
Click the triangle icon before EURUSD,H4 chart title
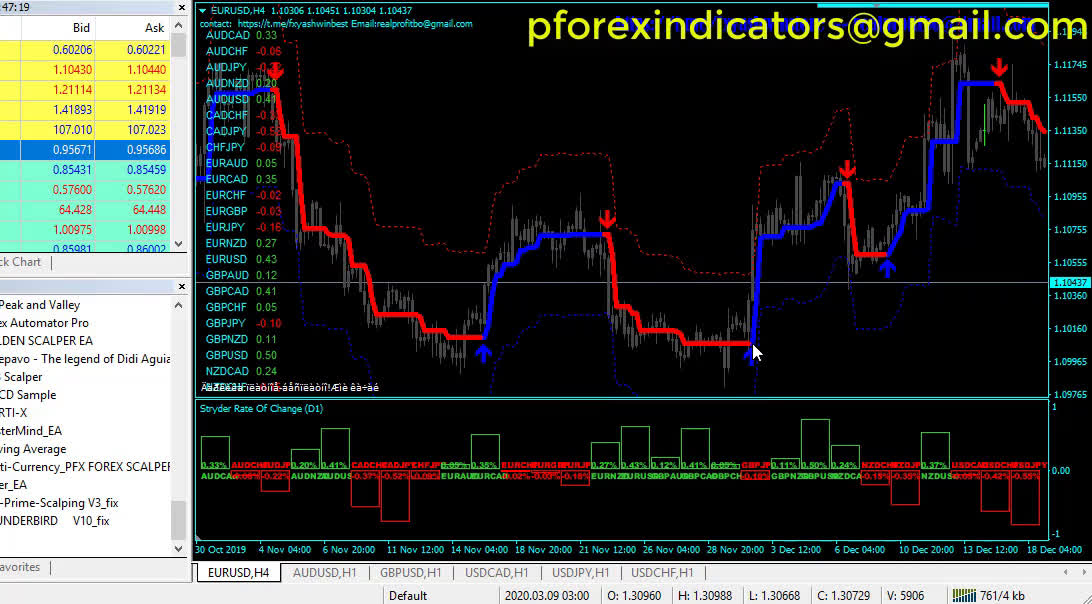tap(203, 10)
